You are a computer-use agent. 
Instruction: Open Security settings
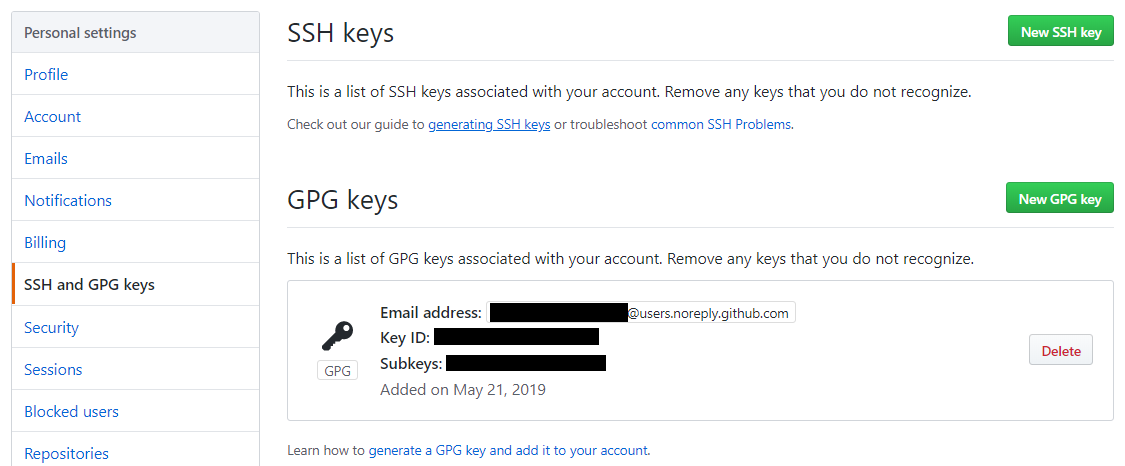click(51, 328)
